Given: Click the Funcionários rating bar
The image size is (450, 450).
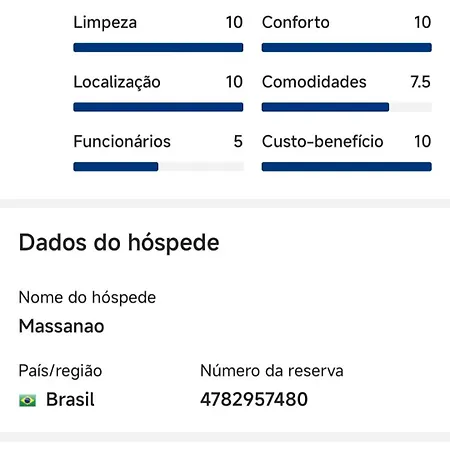Looking at the screenshot, I should [x=158, y=166].
